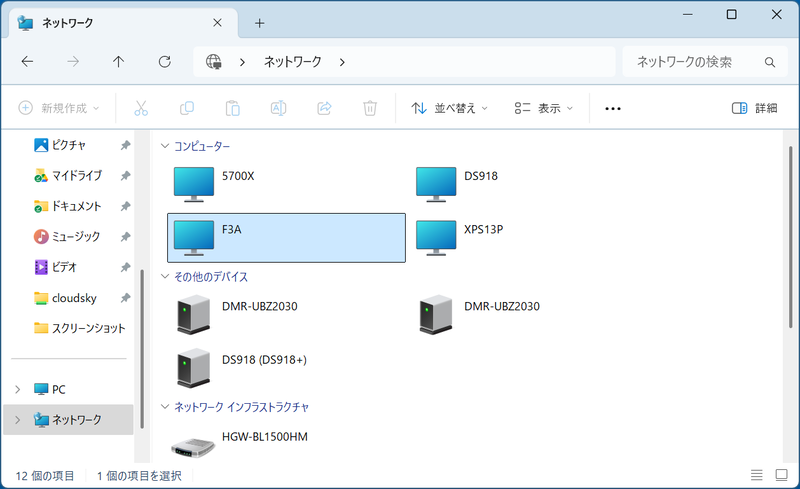
Task: Refresh the network view
Action: [164, 62]
